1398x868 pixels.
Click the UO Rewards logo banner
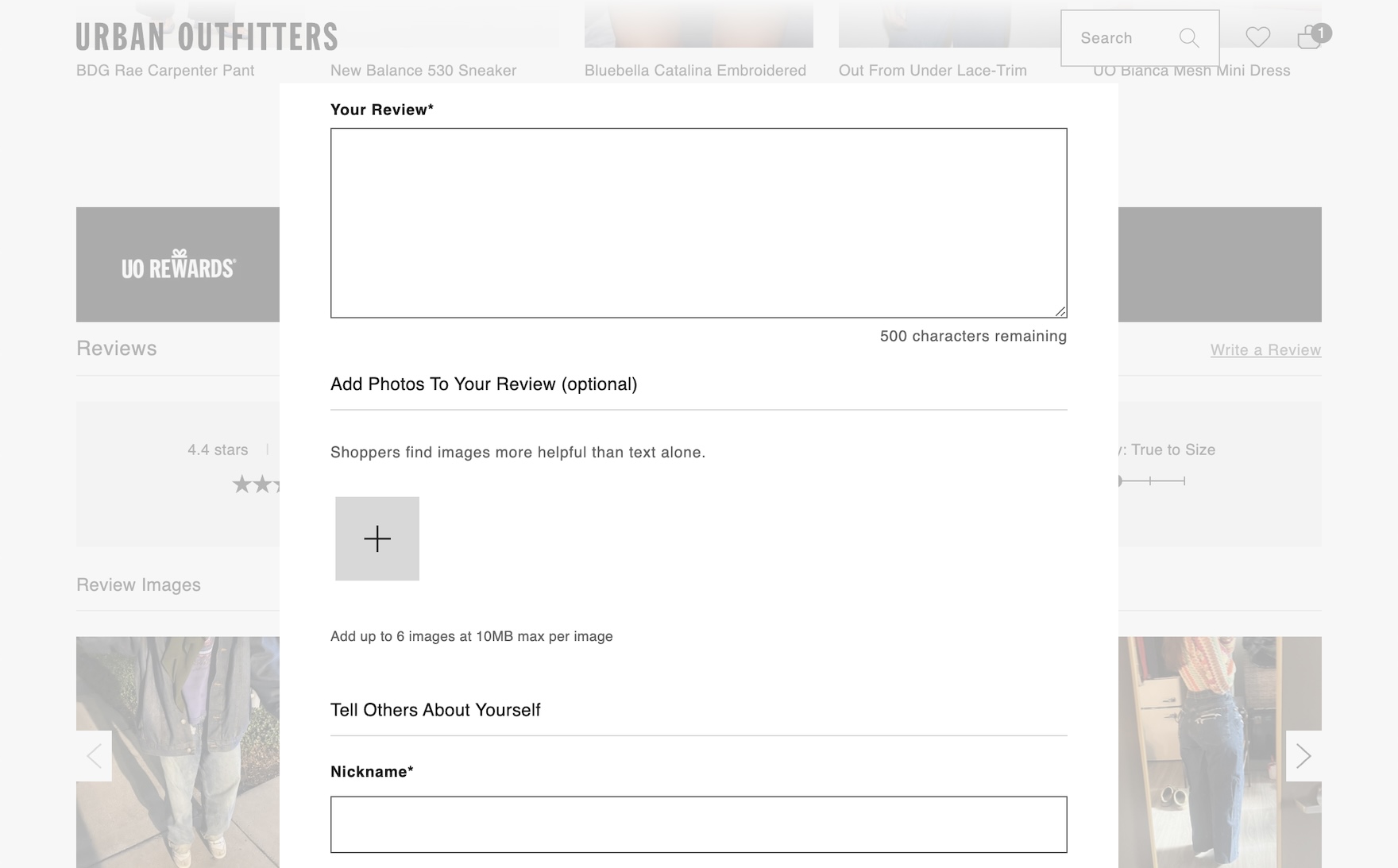tap(178, 265)
